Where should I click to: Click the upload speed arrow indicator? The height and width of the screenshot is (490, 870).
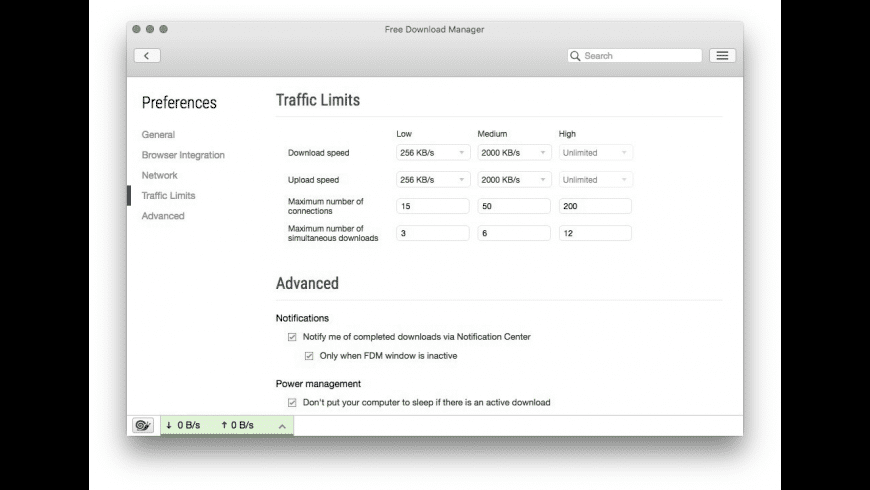(224, 425)
